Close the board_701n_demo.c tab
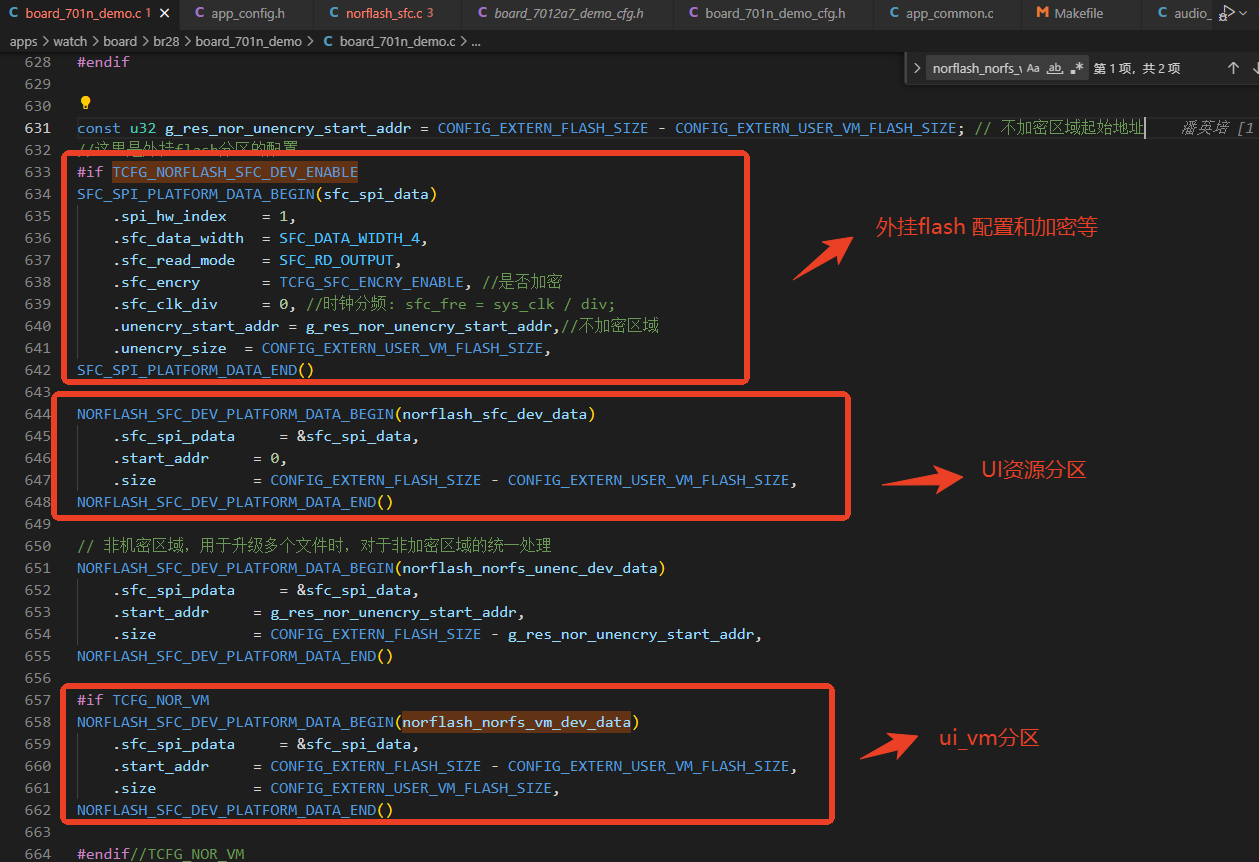Screen dimensions: 1259x862 pos(165,13)
